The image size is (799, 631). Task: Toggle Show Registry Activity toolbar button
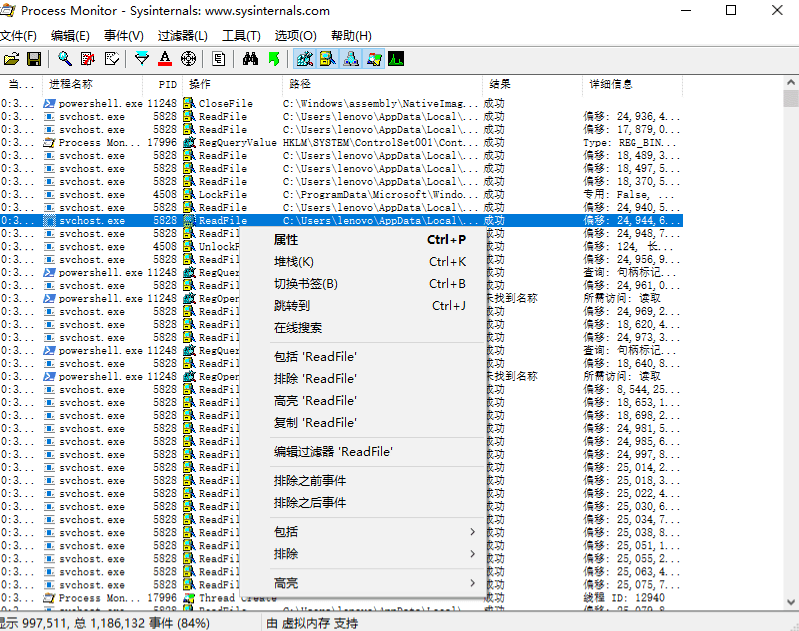tap(305, 59)
